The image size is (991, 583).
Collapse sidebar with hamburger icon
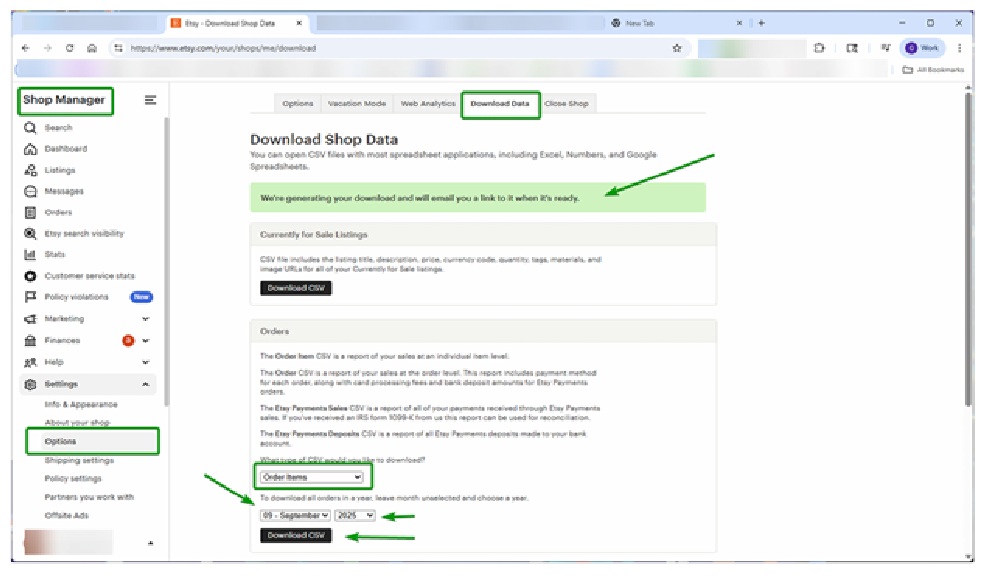click(150, 100)
